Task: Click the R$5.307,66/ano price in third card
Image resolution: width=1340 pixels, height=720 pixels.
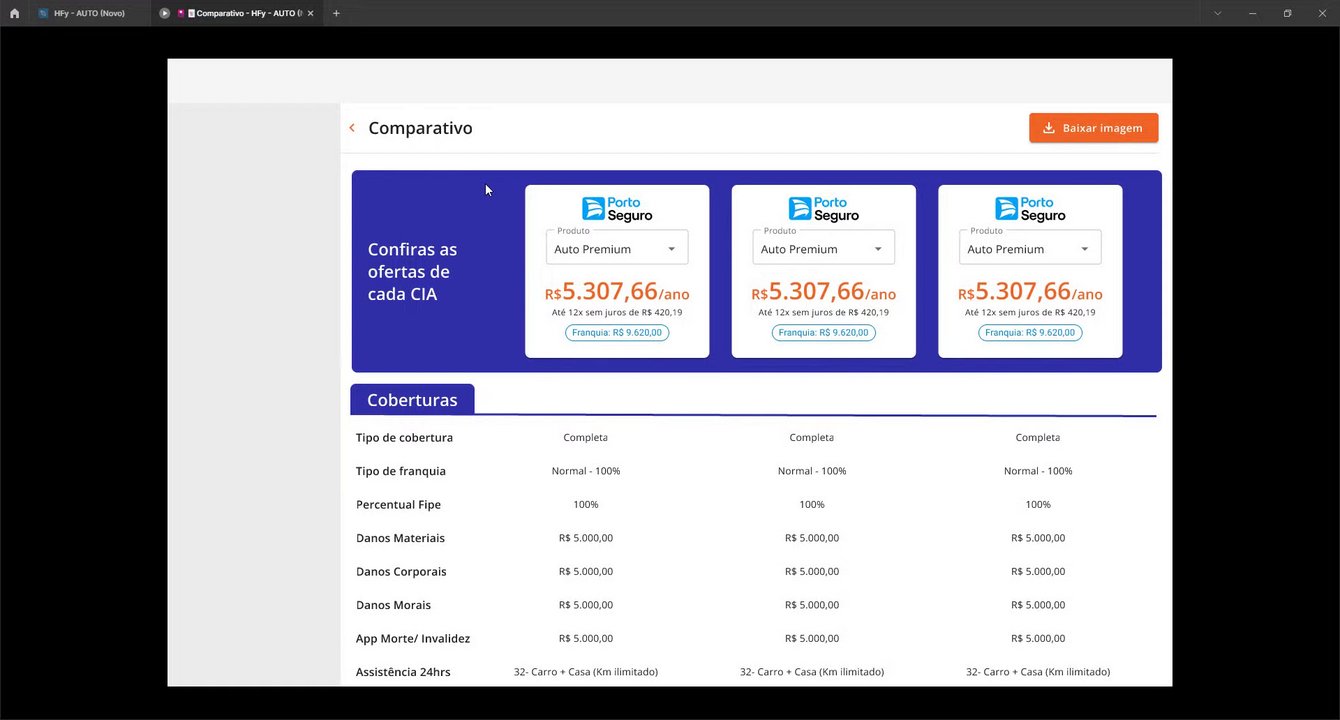Action: tap(1030, 292)
